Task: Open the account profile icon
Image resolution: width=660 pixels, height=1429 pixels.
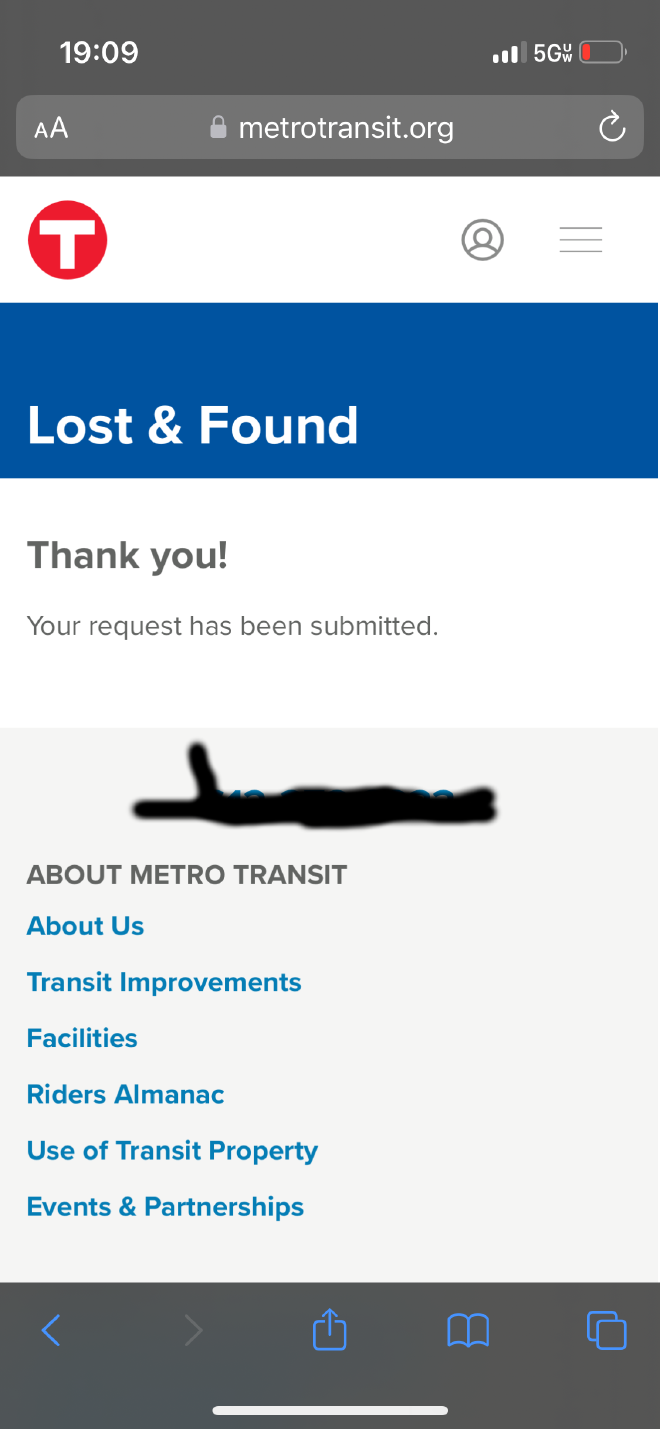Action: 483,239
